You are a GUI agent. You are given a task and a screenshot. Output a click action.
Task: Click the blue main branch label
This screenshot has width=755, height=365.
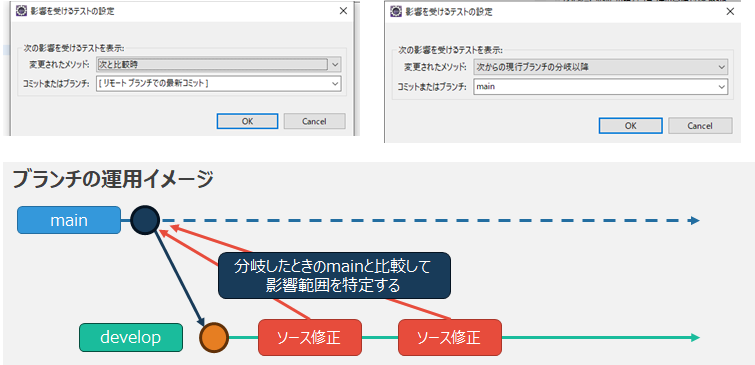69,220
